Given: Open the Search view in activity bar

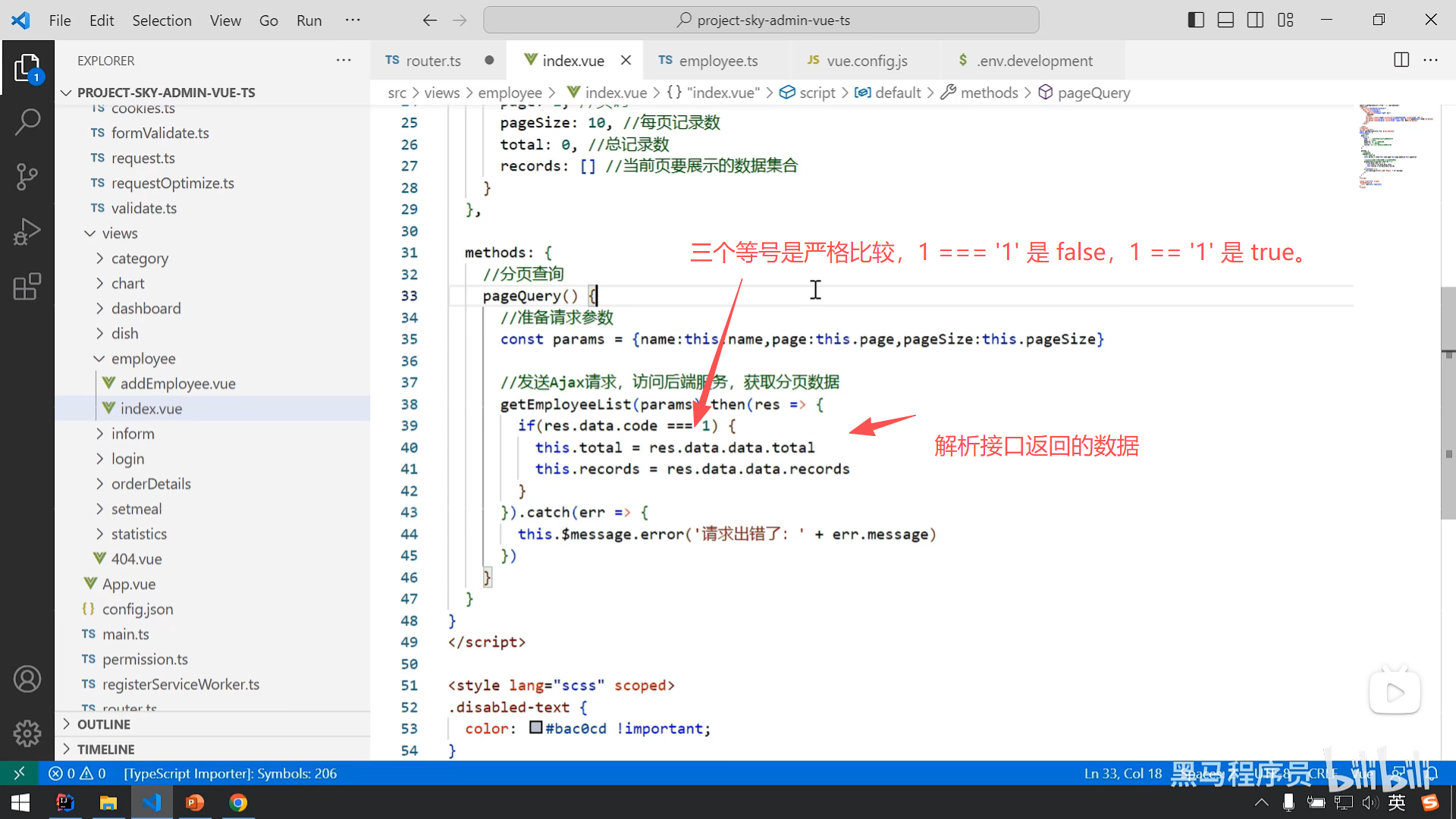Looking at the screenshot, I should (x=27, y=121).
